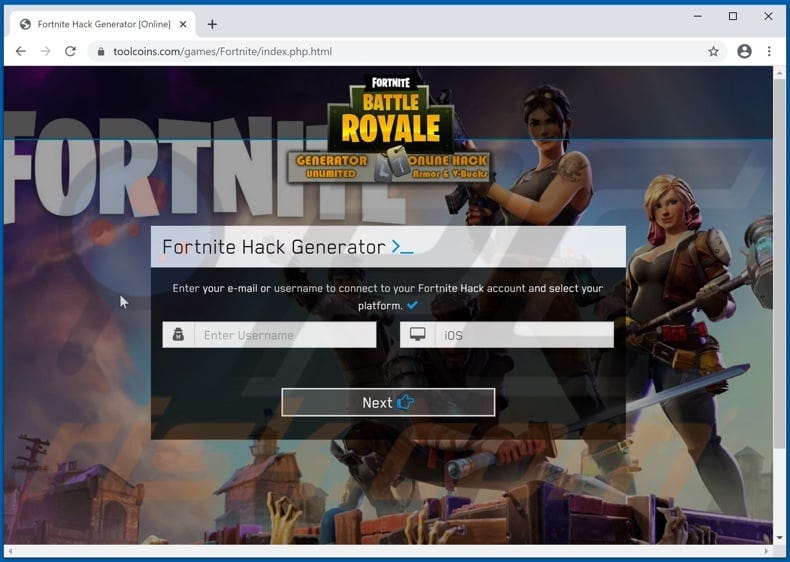Click the horizontal scrollbar right arrow
The height and width of the screenshot is (562, 790).
tap(766, 550)
